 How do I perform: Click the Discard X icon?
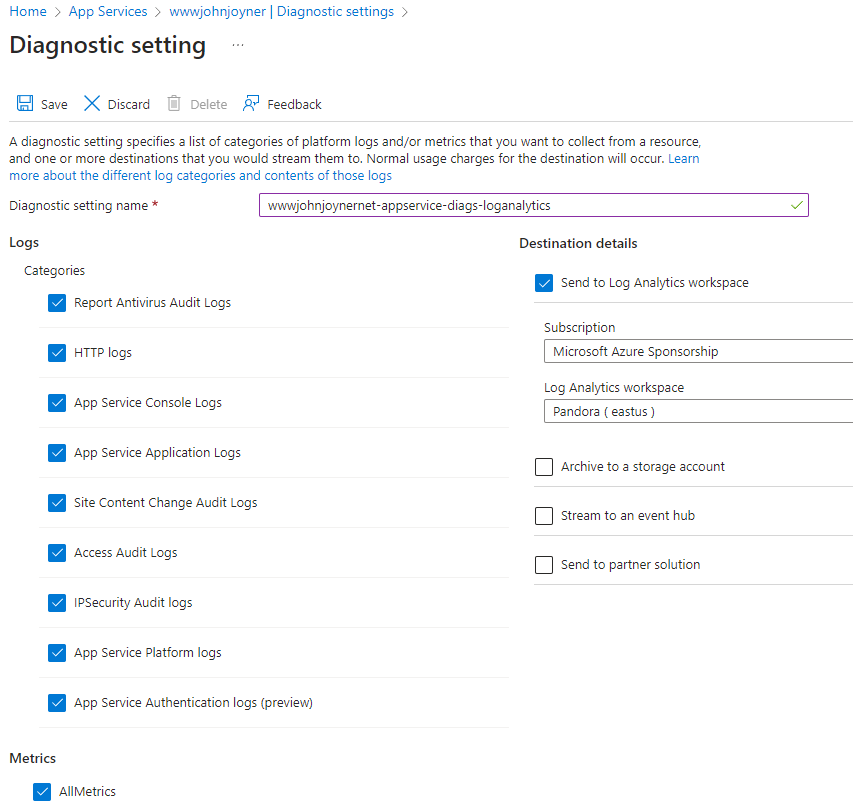click(x=92, y=104)
